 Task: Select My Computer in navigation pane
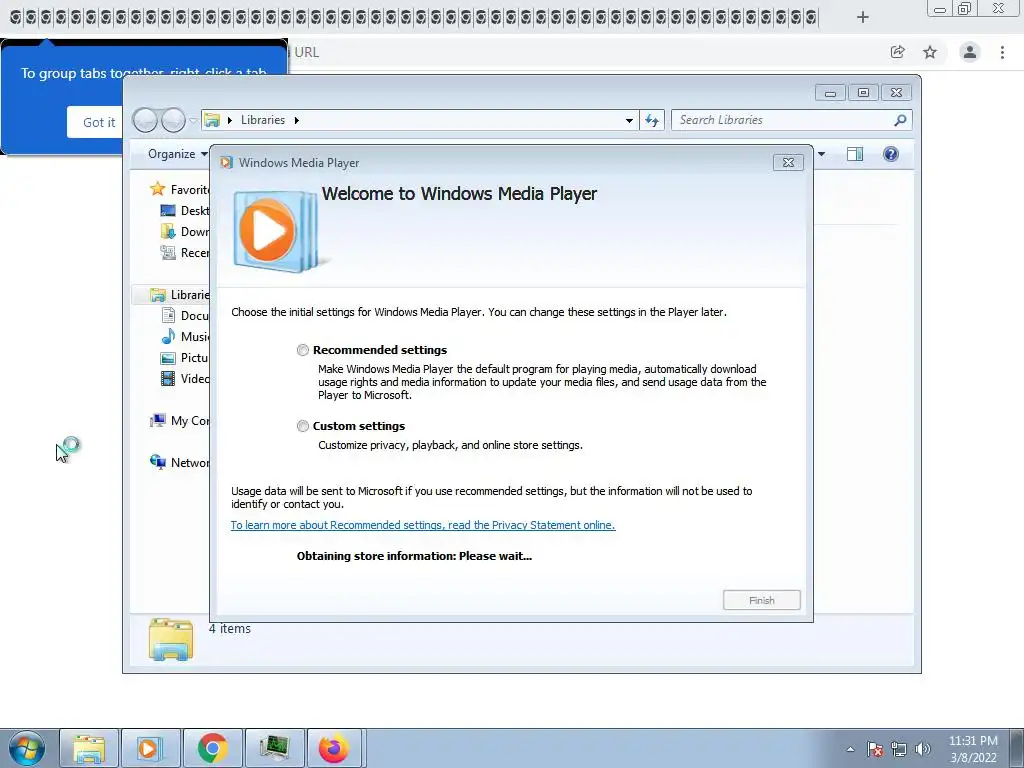180,421
